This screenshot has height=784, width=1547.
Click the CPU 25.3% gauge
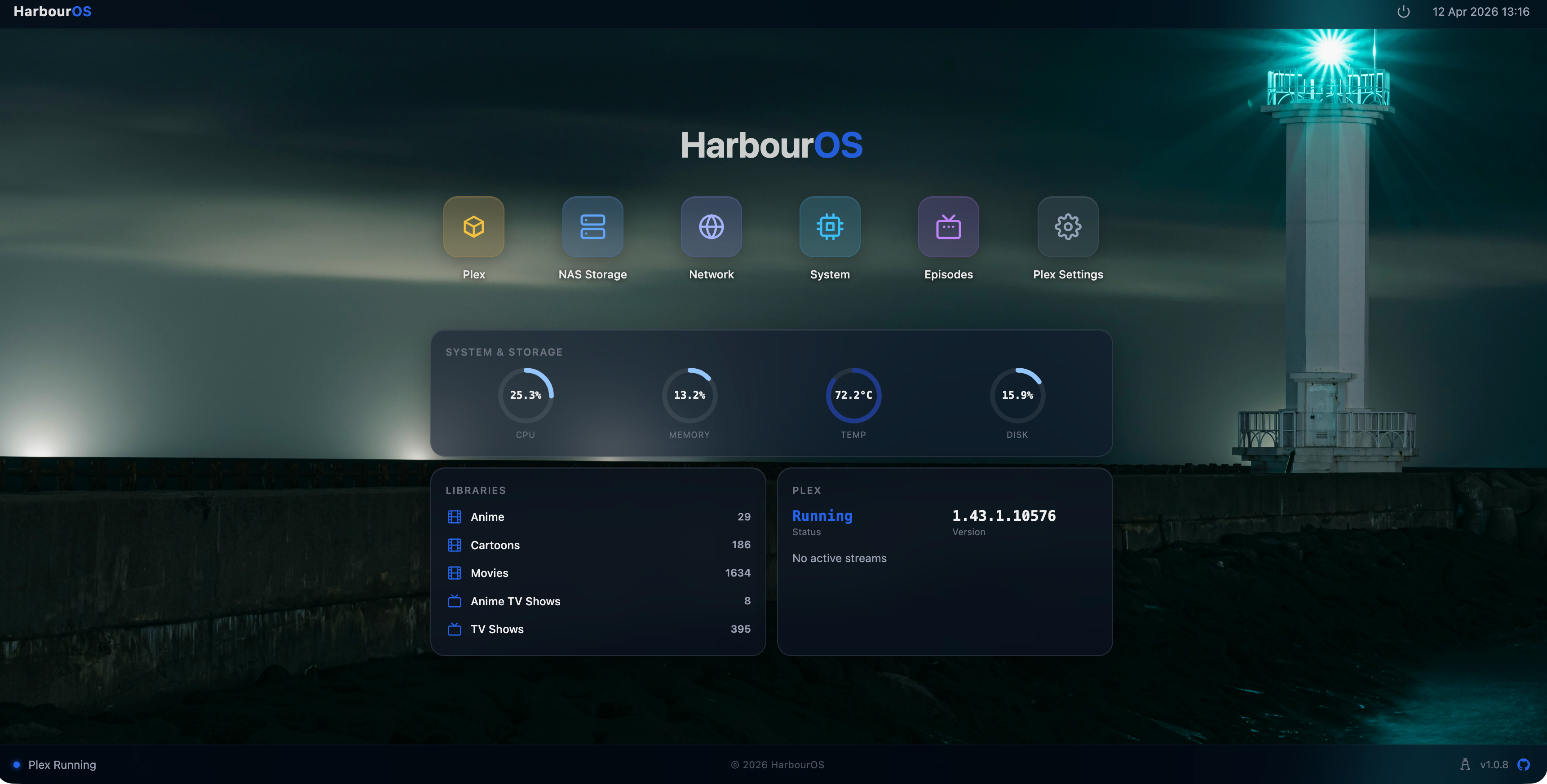tap(526, 395)
